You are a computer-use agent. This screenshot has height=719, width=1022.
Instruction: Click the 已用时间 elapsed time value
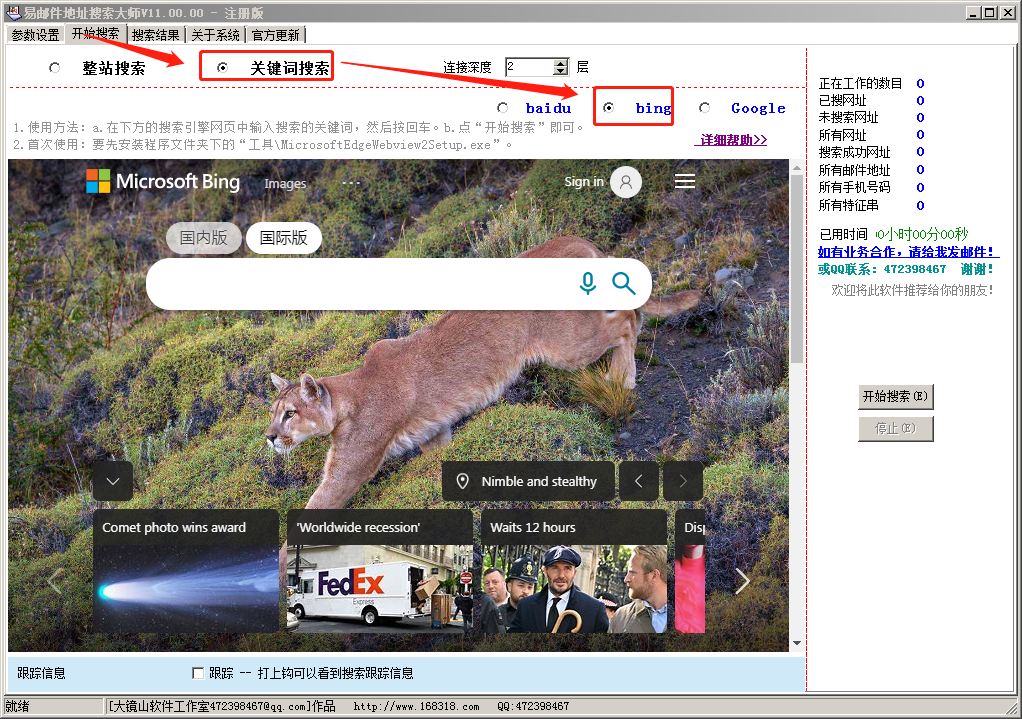tap(922, 234)
